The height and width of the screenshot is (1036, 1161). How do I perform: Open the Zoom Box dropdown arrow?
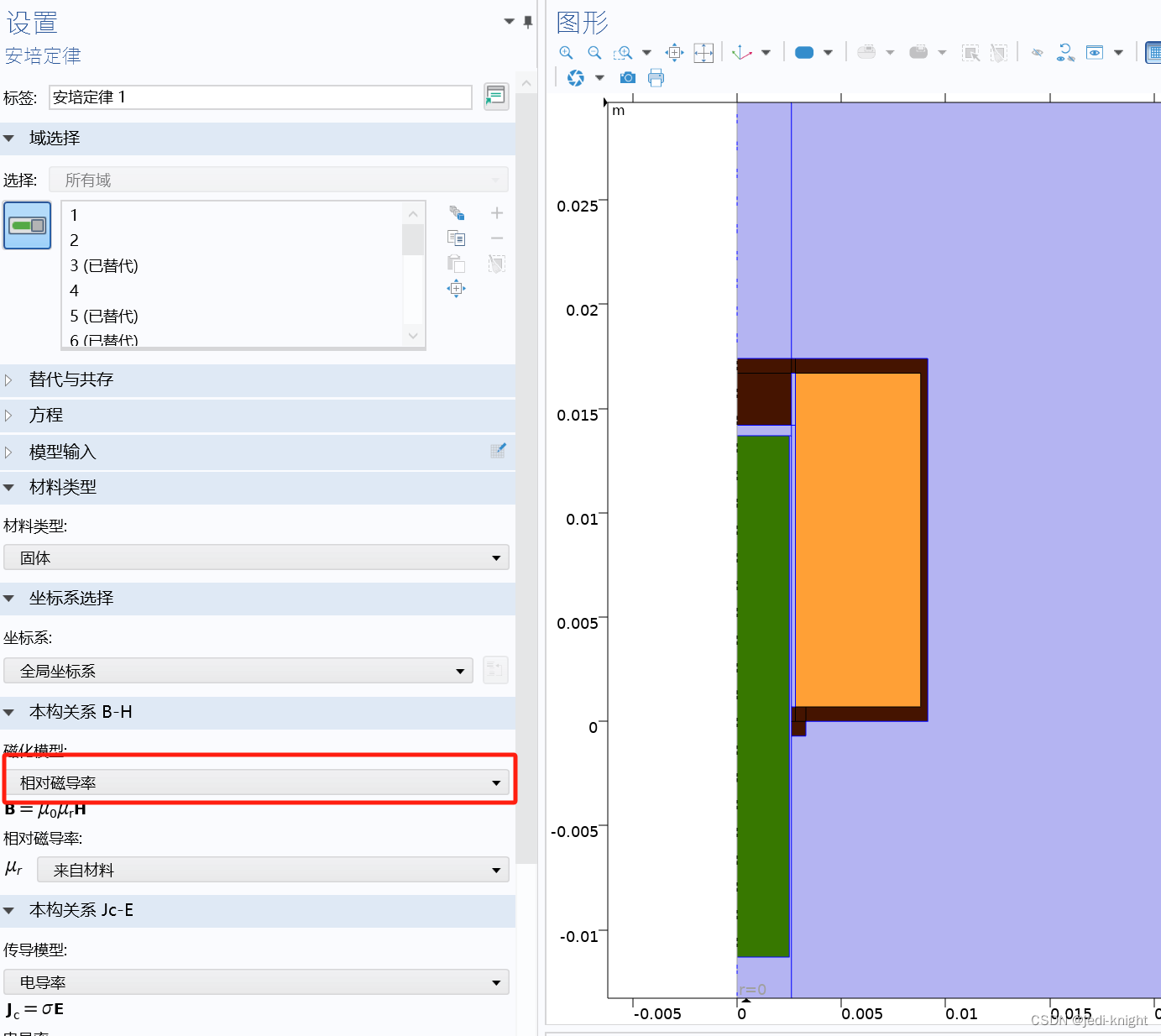click(x=646, y=53)
